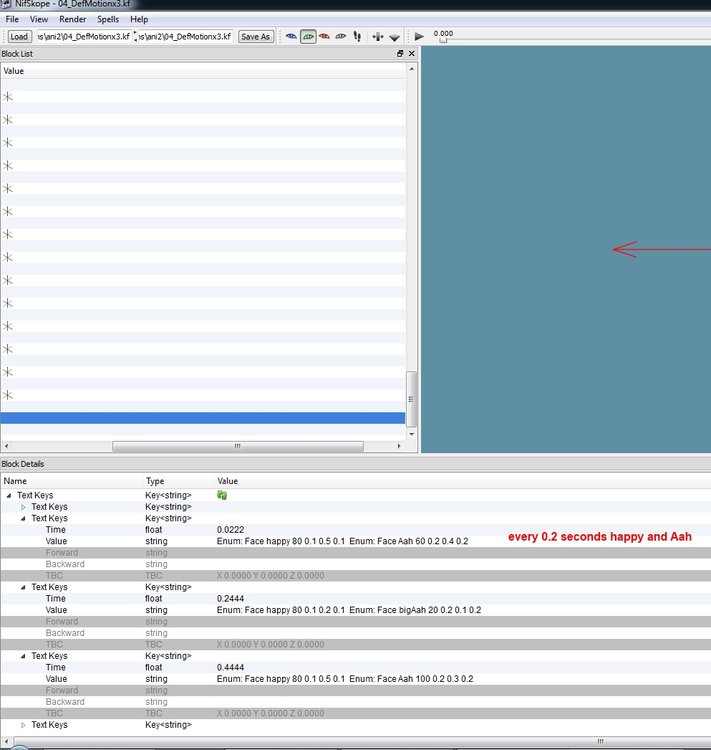The width and height of the screenshot is (711, 750).
Task: Collapse the Text Keys entry with time 0.2444
Action: coord(23,587)
